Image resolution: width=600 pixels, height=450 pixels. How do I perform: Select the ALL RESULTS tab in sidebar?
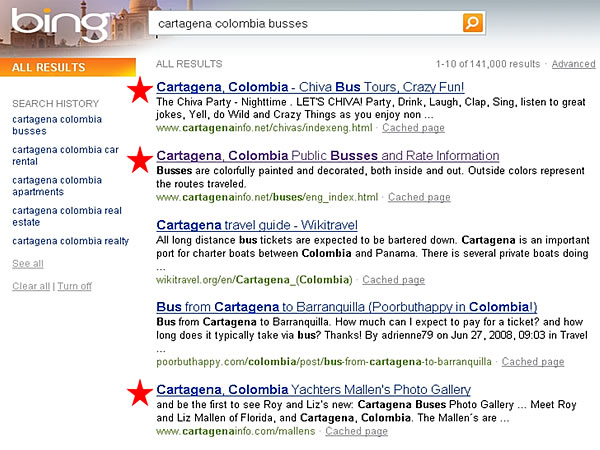49,68
